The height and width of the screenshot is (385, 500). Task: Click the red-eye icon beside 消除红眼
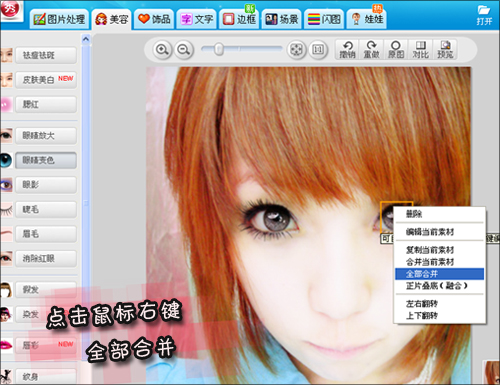(x=6, y=259)
